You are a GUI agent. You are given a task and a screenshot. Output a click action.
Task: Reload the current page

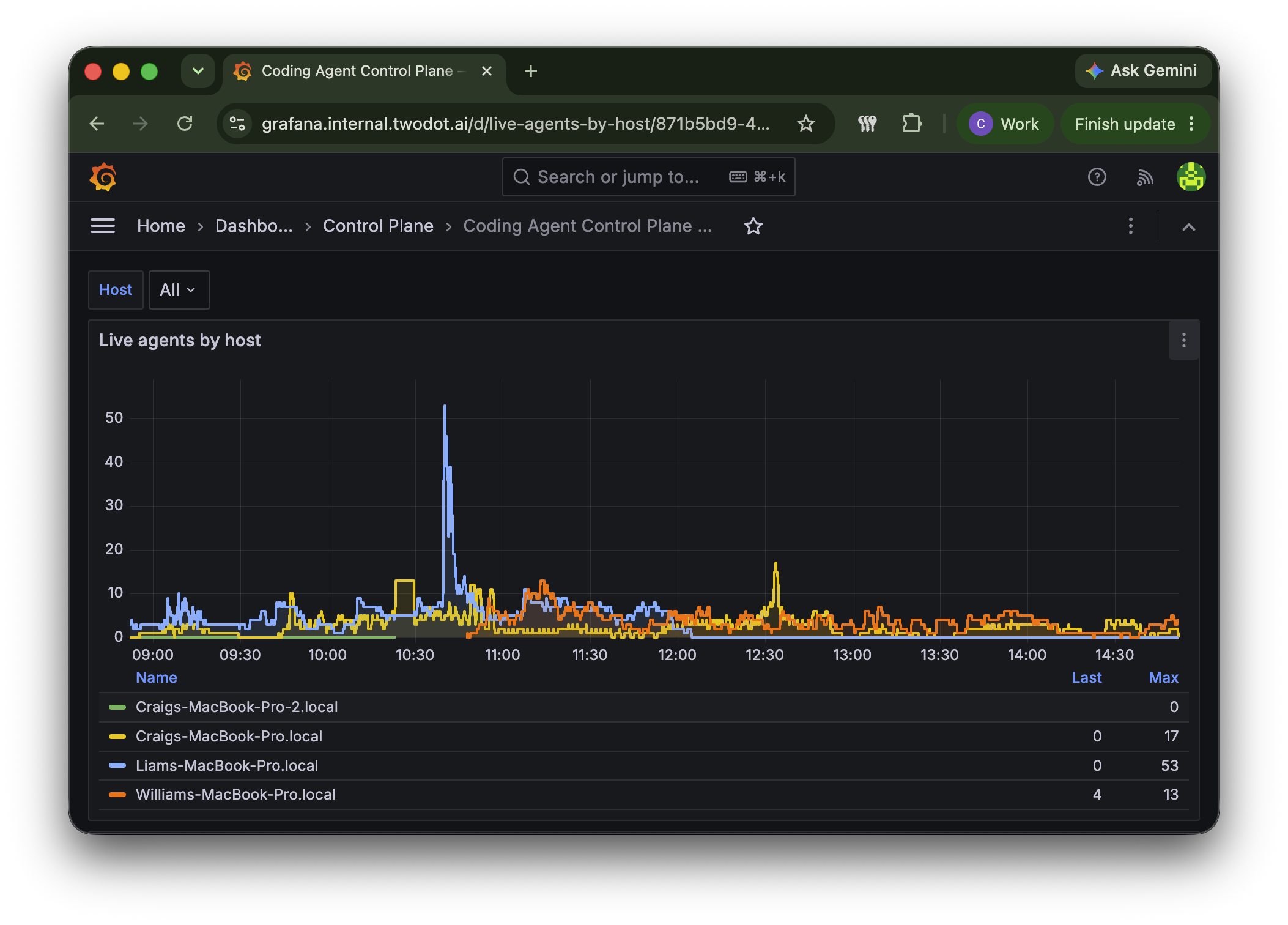click(x=185, y=124)
